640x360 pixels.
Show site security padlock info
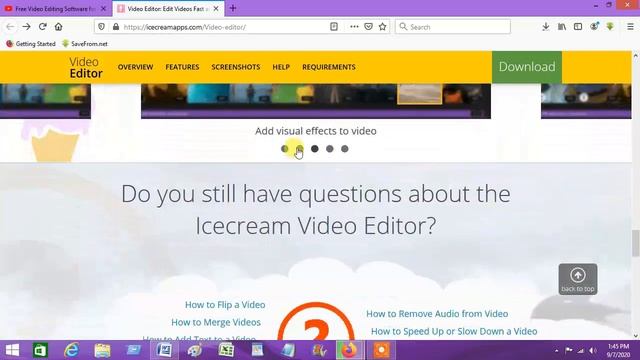116,27
